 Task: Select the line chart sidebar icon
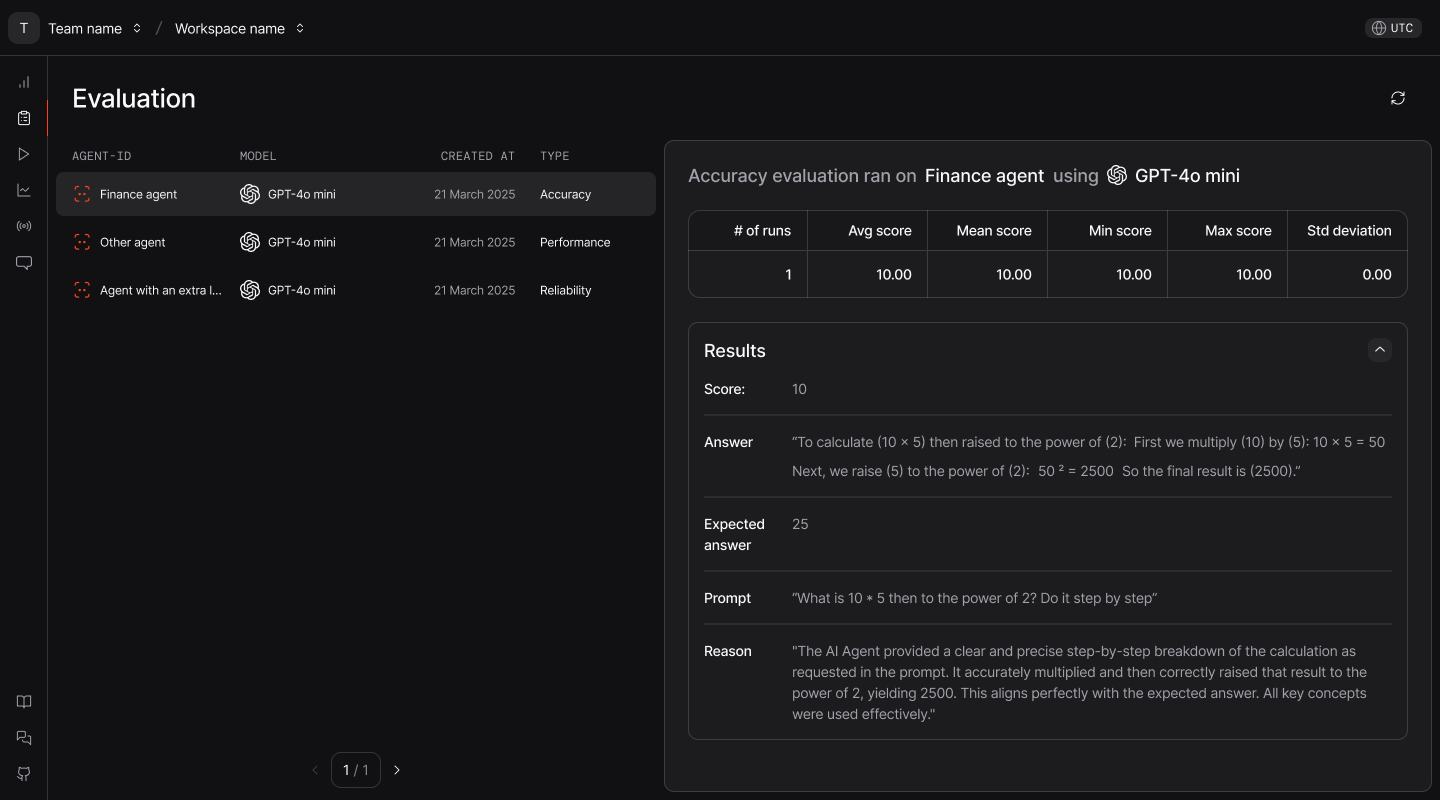click(x=24, y=190)
